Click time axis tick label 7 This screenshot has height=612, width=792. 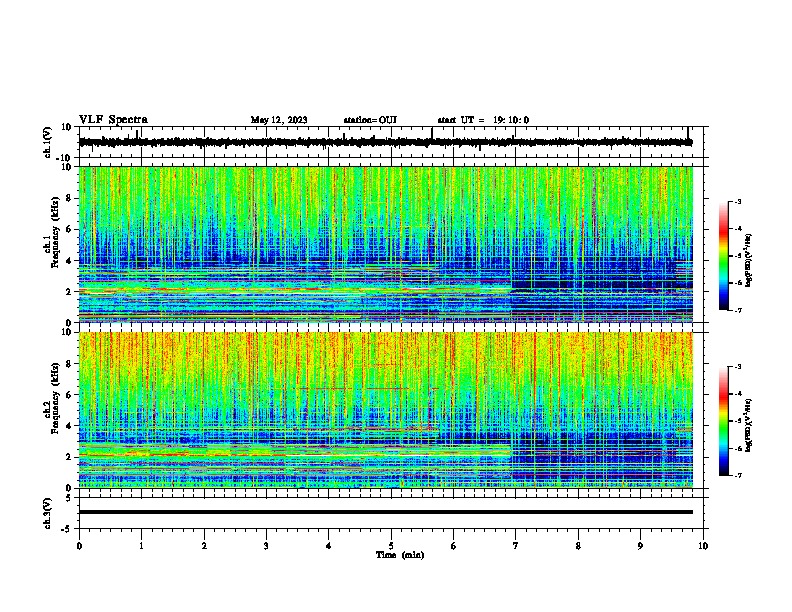click(516, 546)
